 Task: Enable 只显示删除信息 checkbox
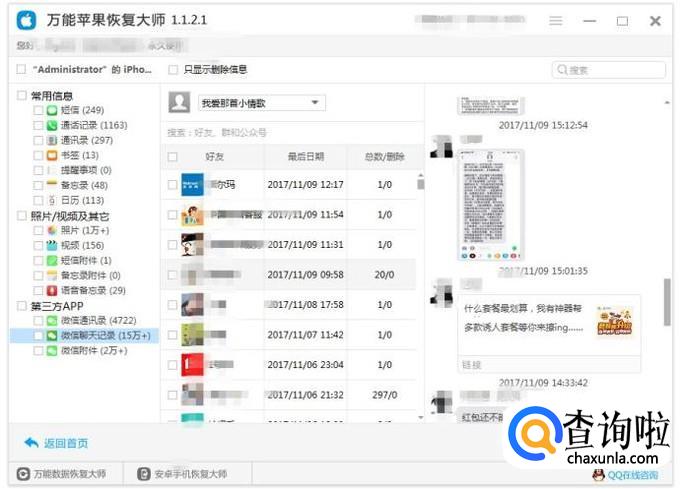[173, 70]
